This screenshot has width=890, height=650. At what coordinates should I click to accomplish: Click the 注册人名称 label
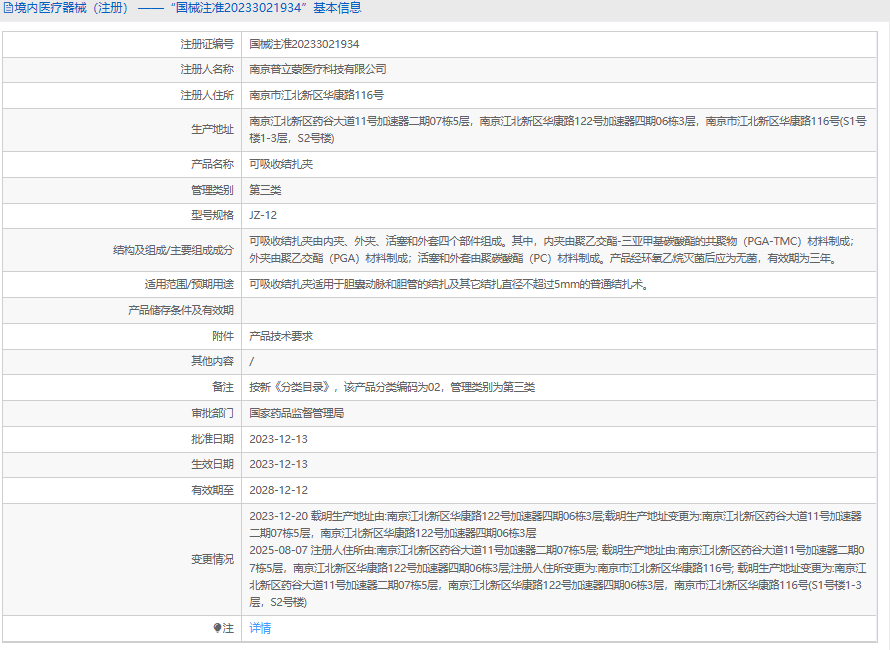tap(207, 69)
